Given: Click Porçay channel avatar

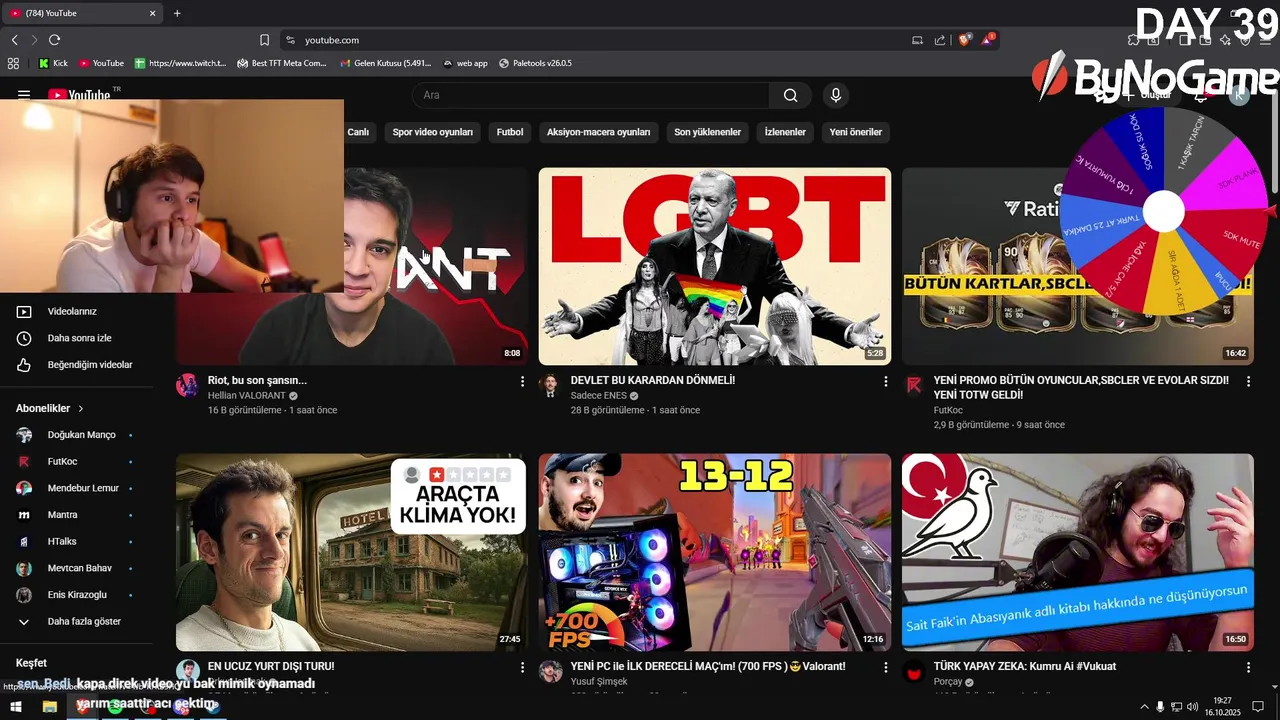Looking at the screenshot, I should (x=913, y=671).
